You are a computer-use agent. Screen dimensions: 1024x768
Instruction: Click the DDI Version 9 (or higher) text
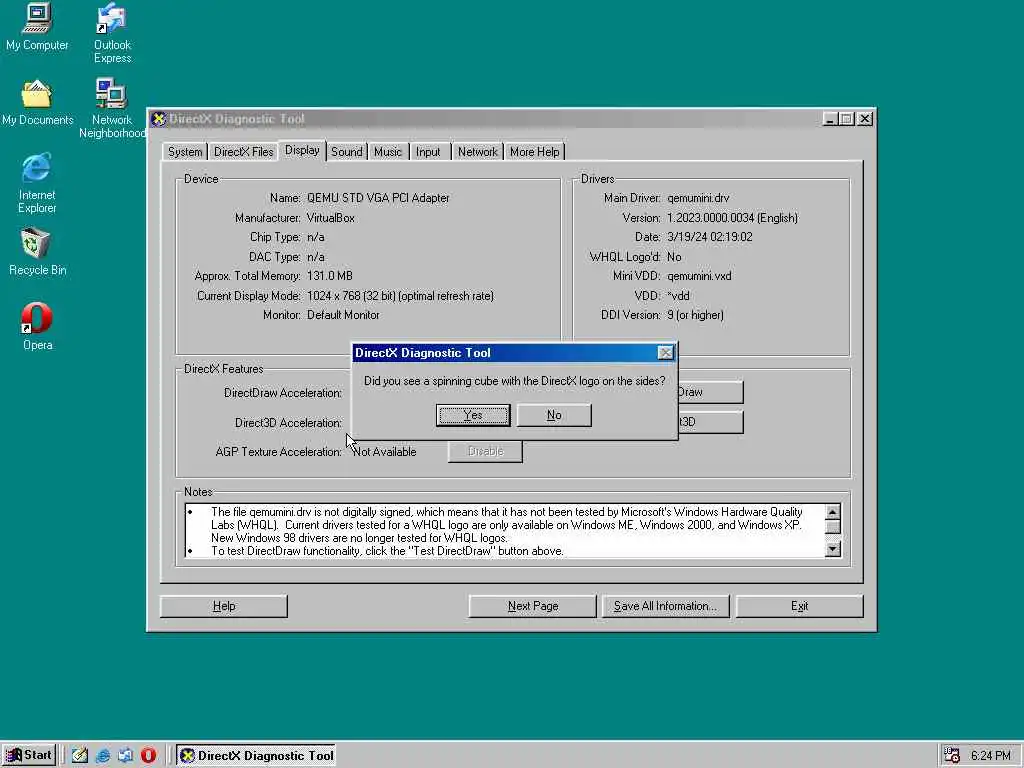coord(696,315)
